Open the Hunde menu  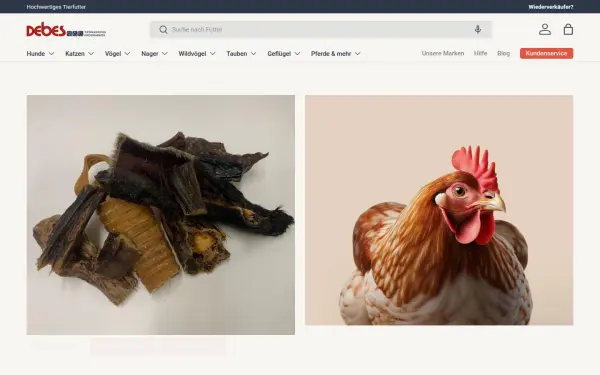[x=36, y=54]
